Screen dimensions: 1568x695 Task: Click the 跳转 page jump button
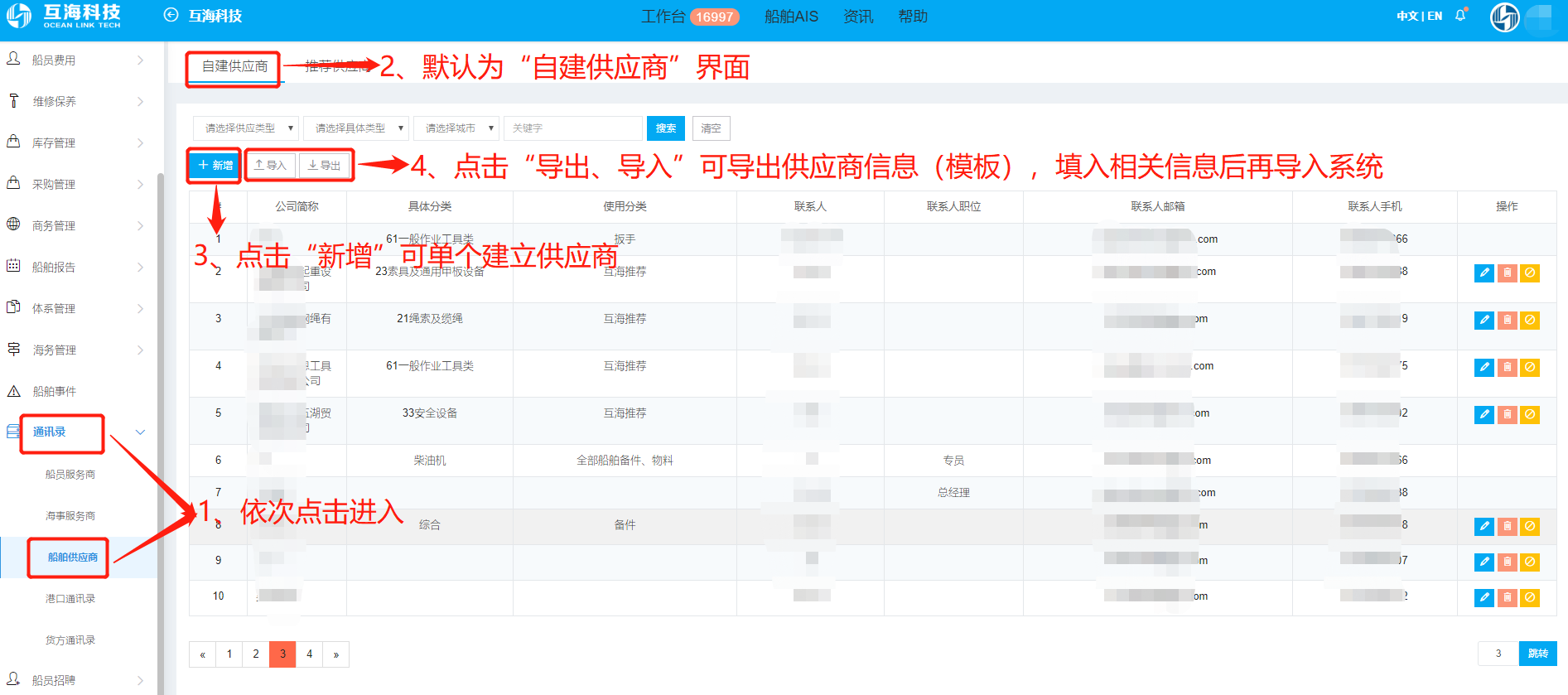(1538, 654)
